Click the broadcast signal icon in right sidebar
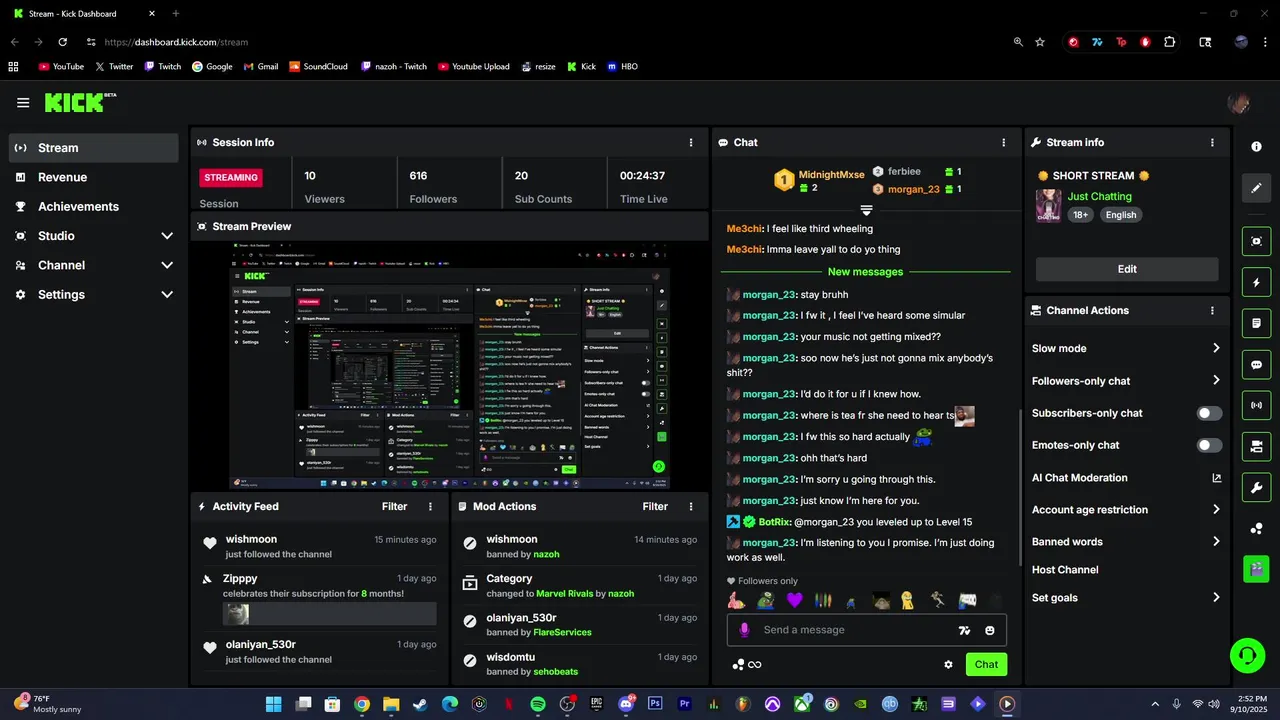 coord(1256,405)
